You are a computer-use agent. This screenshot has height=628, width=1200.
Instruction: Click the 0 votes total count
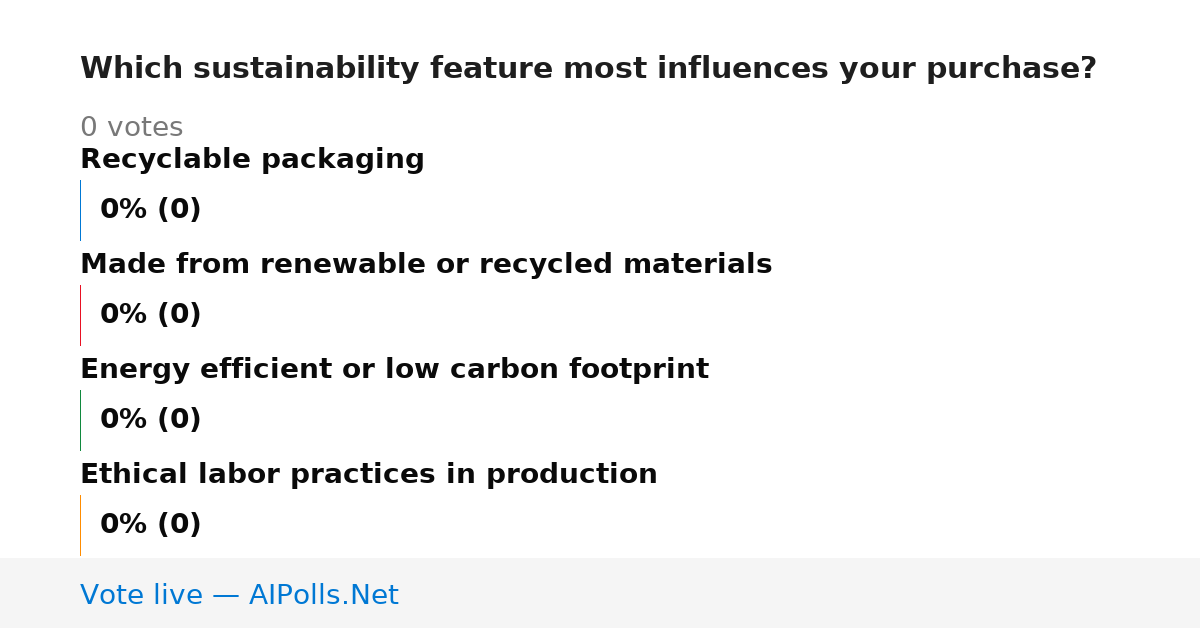131,128
